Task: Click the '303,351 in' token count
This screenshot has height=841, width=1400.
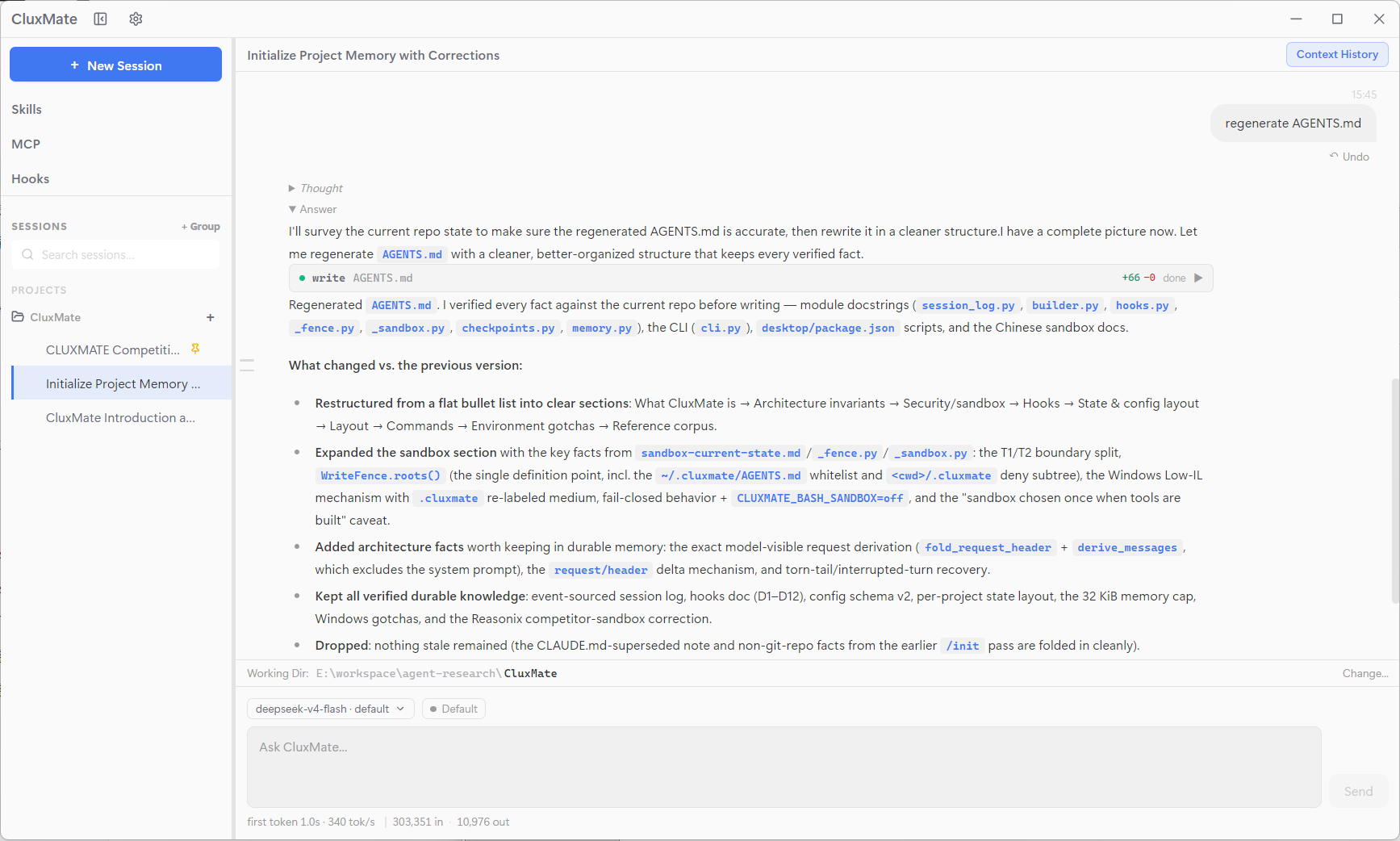Action: [418, 822]
